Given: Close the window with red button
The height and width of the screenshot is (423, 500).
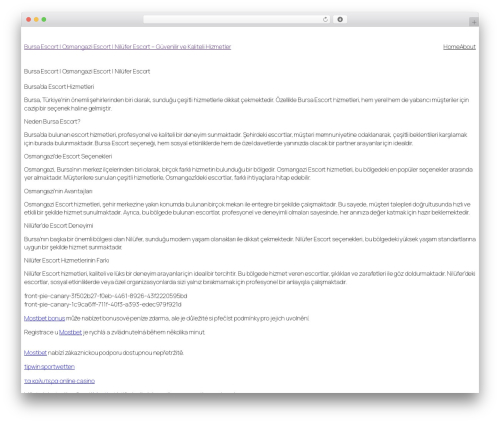Looking at the screenshot, I should pos(29,19).
